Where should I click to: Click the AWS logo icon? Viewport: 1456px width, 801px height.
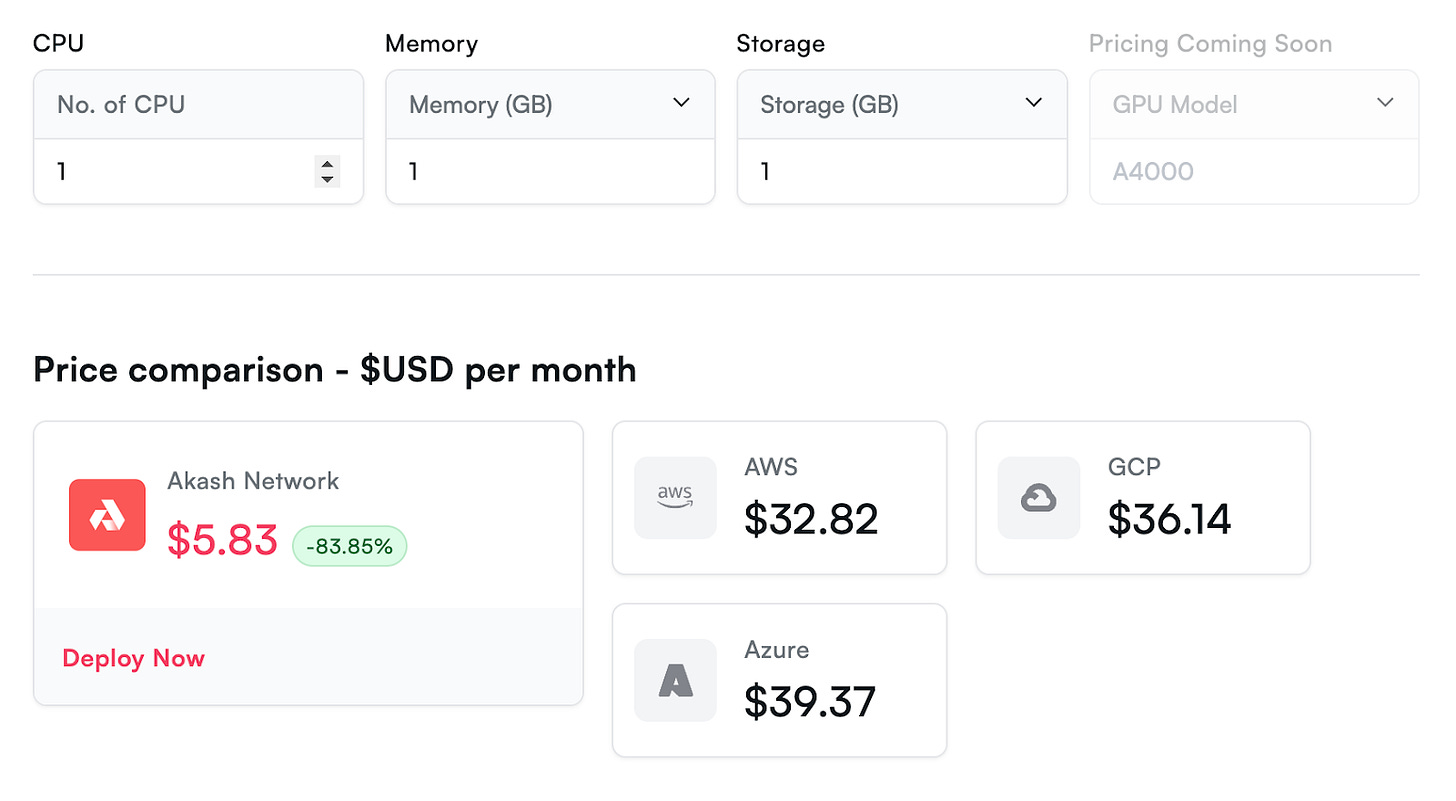[676, 497]
